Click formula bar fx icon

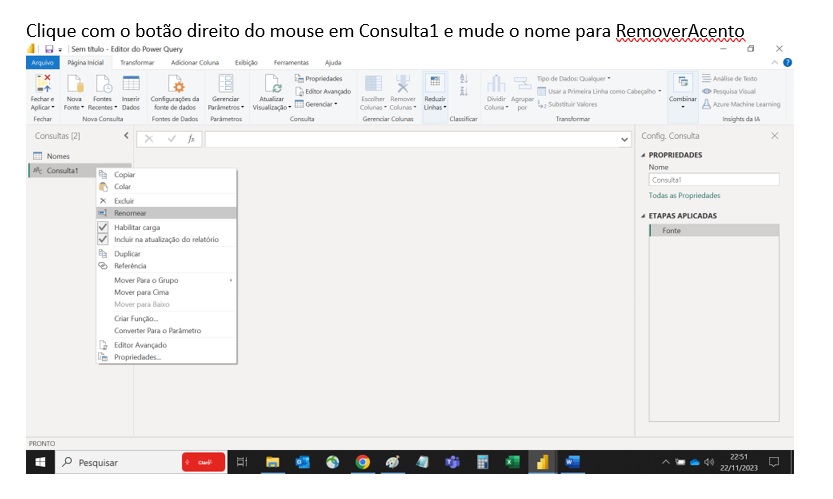tap(191, 139)
